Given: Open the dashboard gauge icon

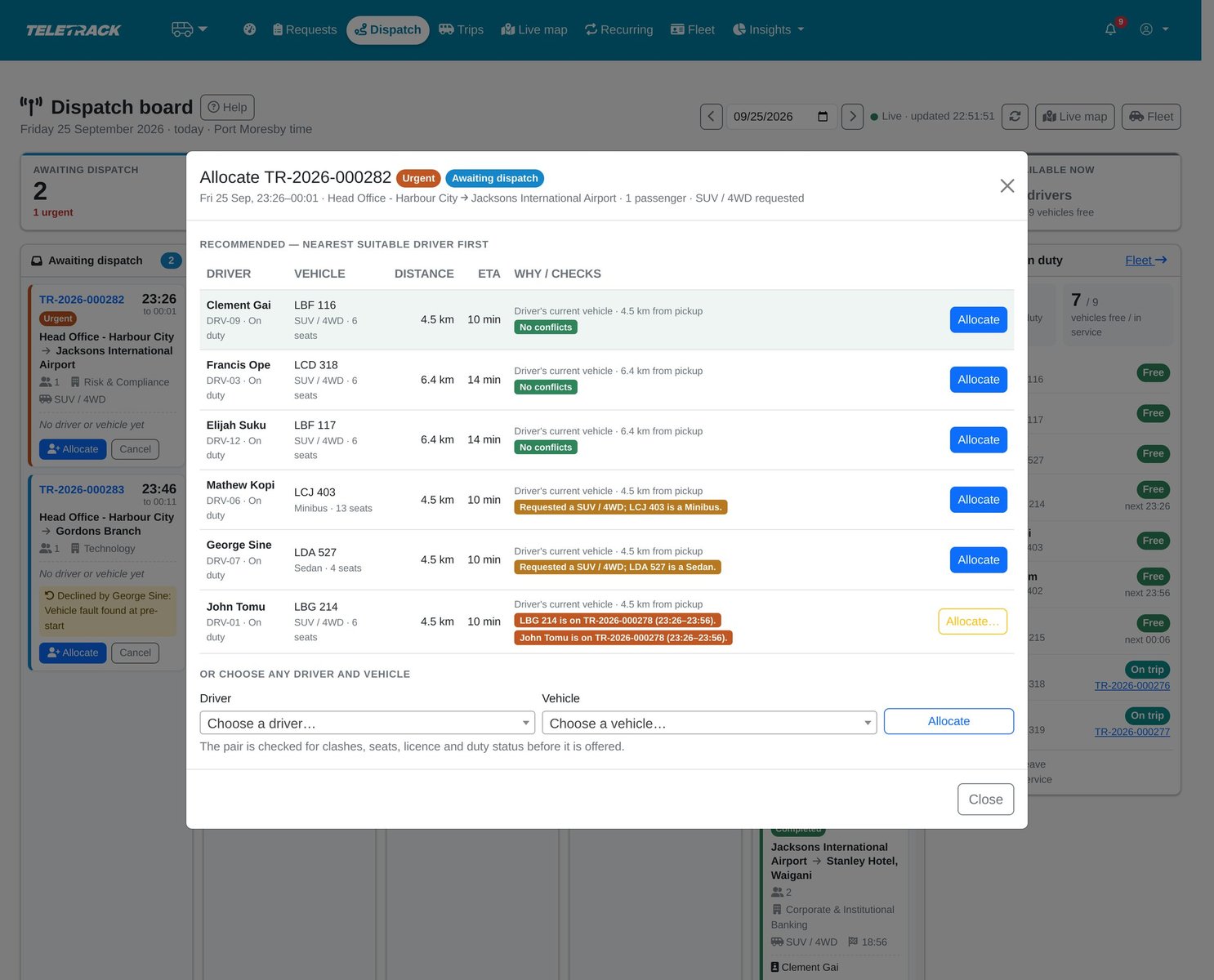Looking at the screenshot, I should [x=250, y=29].
